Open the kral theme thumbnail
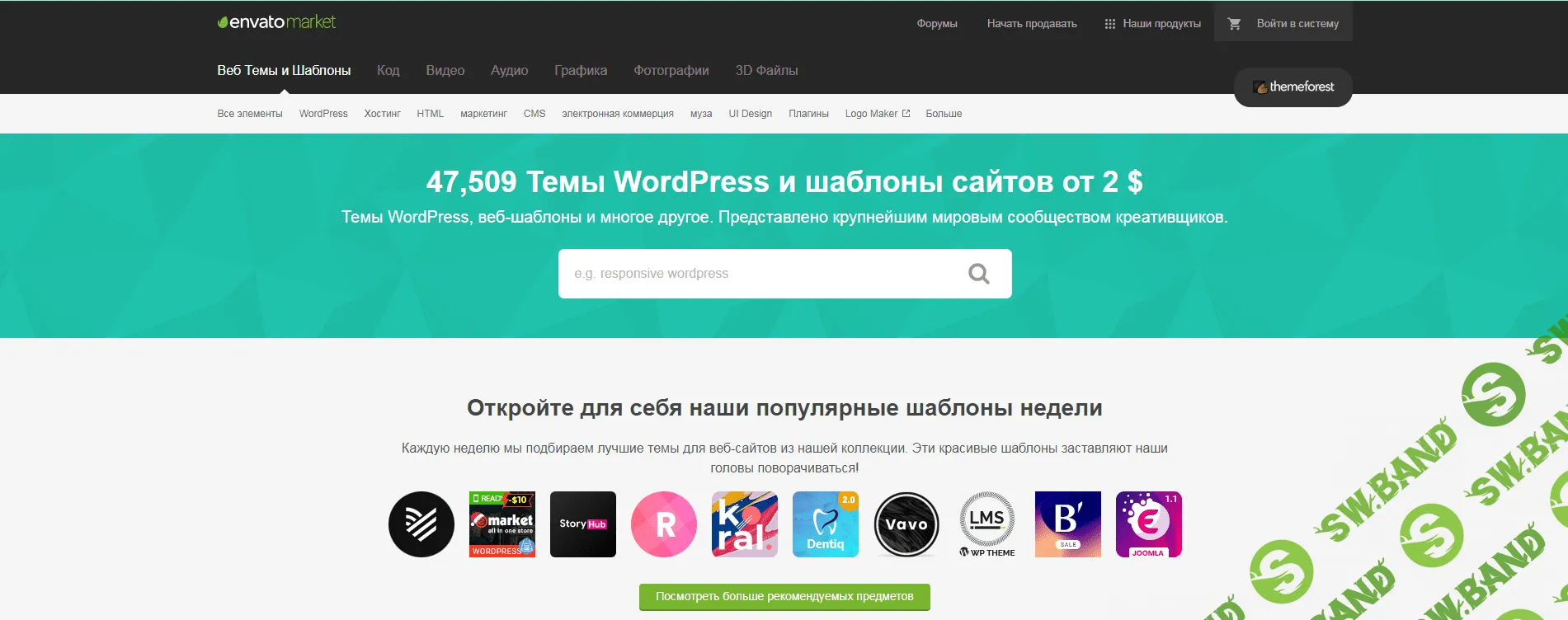 pyautogui.click(x=745, y=524)
